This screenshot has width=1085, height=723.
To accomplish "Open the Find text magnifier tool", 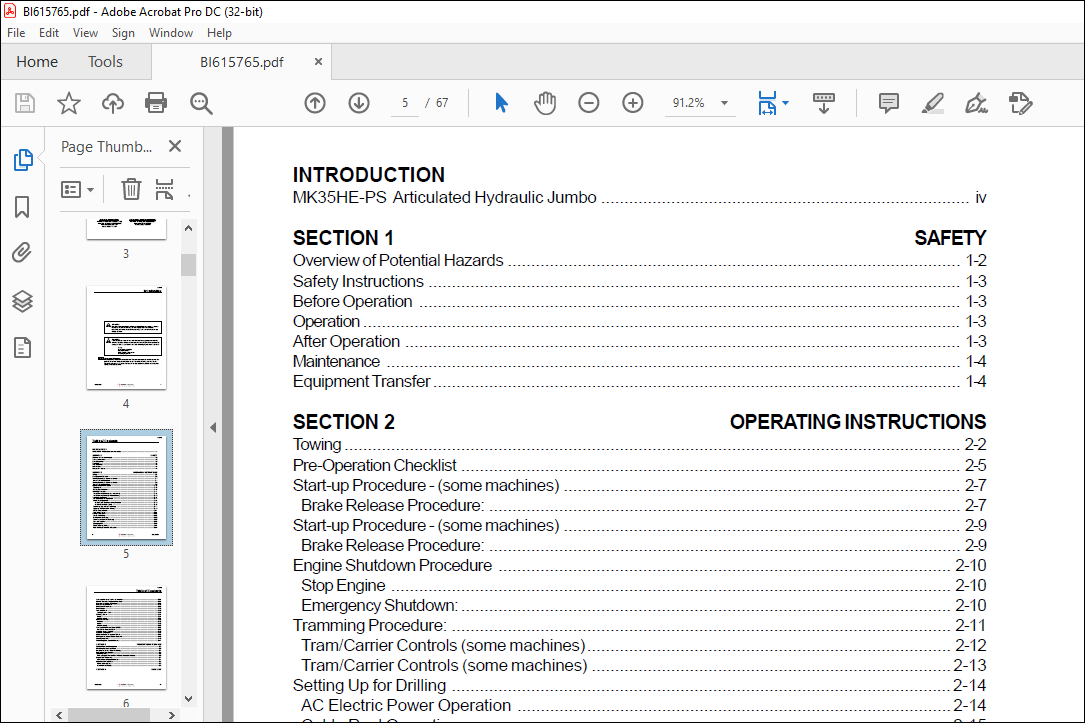I will click(x=201, y=103).
